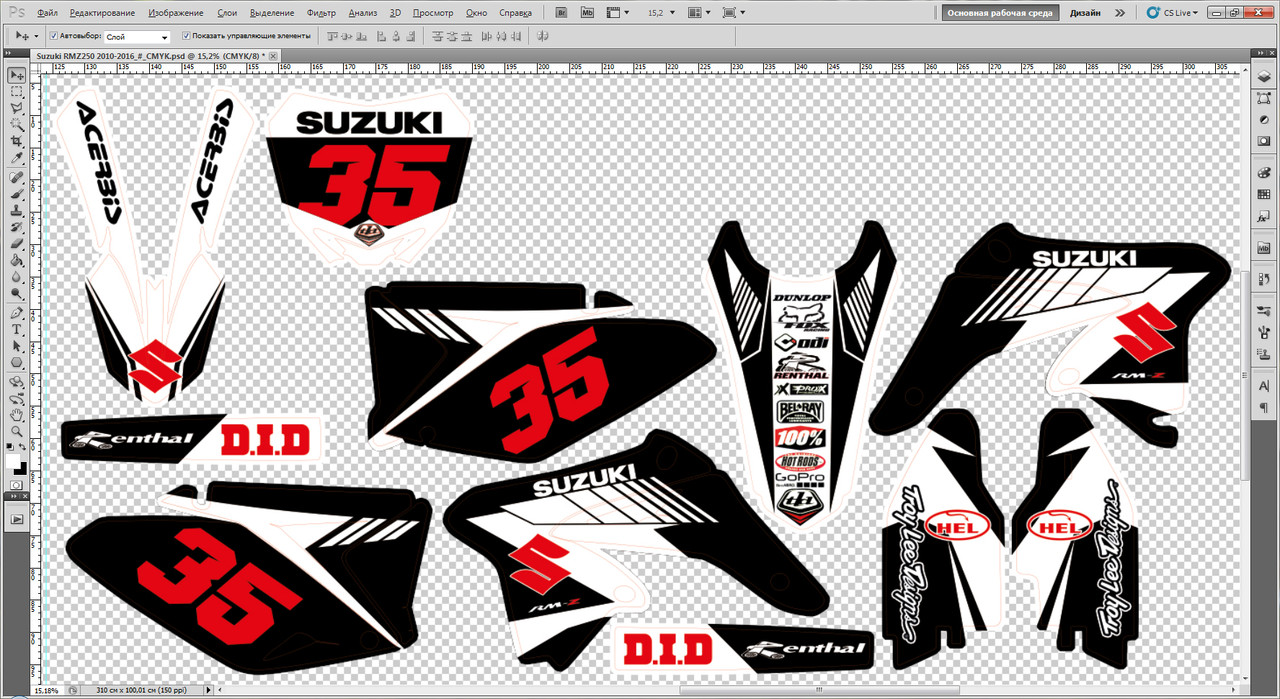
Task: Select the Crop tool
Action: tap(17, 142)
